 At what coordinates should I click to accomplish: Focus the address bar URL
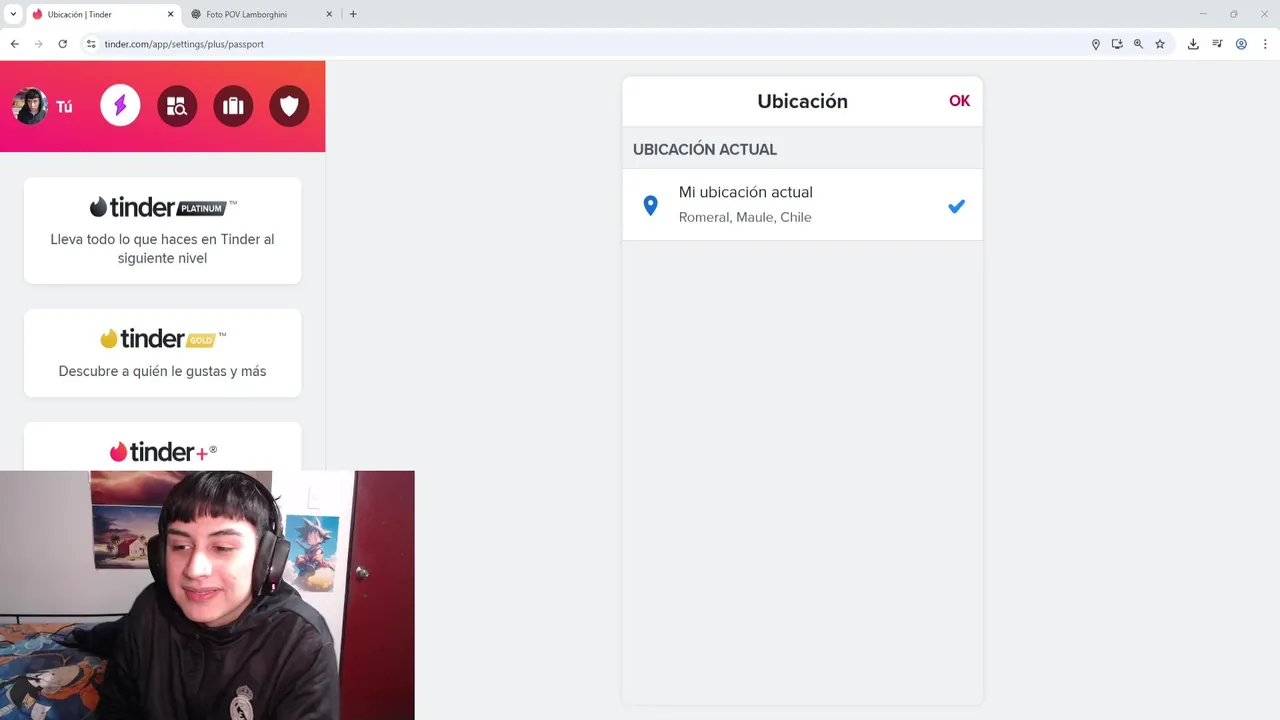(184, 44)
